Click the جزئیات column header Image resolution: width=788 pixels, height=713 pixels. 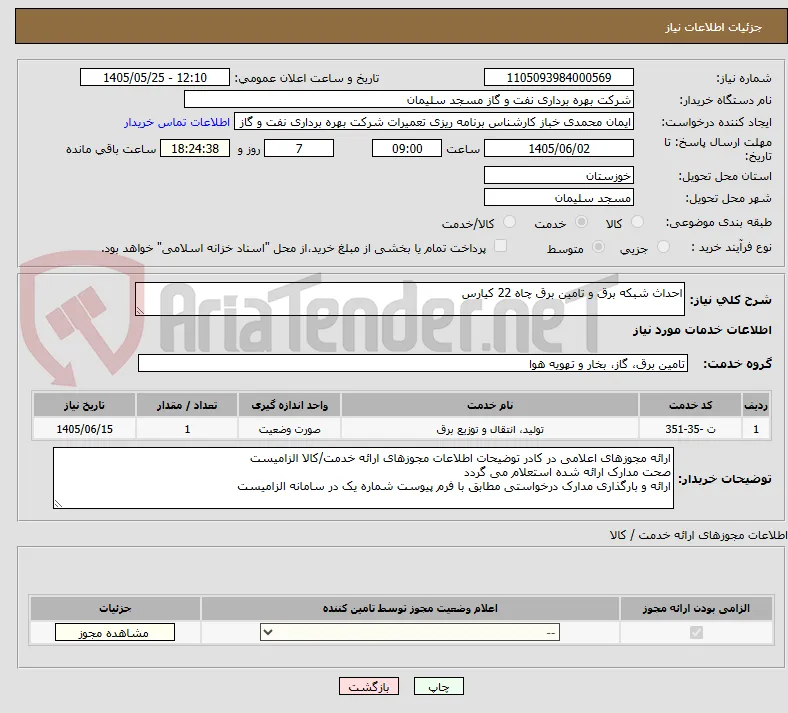pos(115,608)
